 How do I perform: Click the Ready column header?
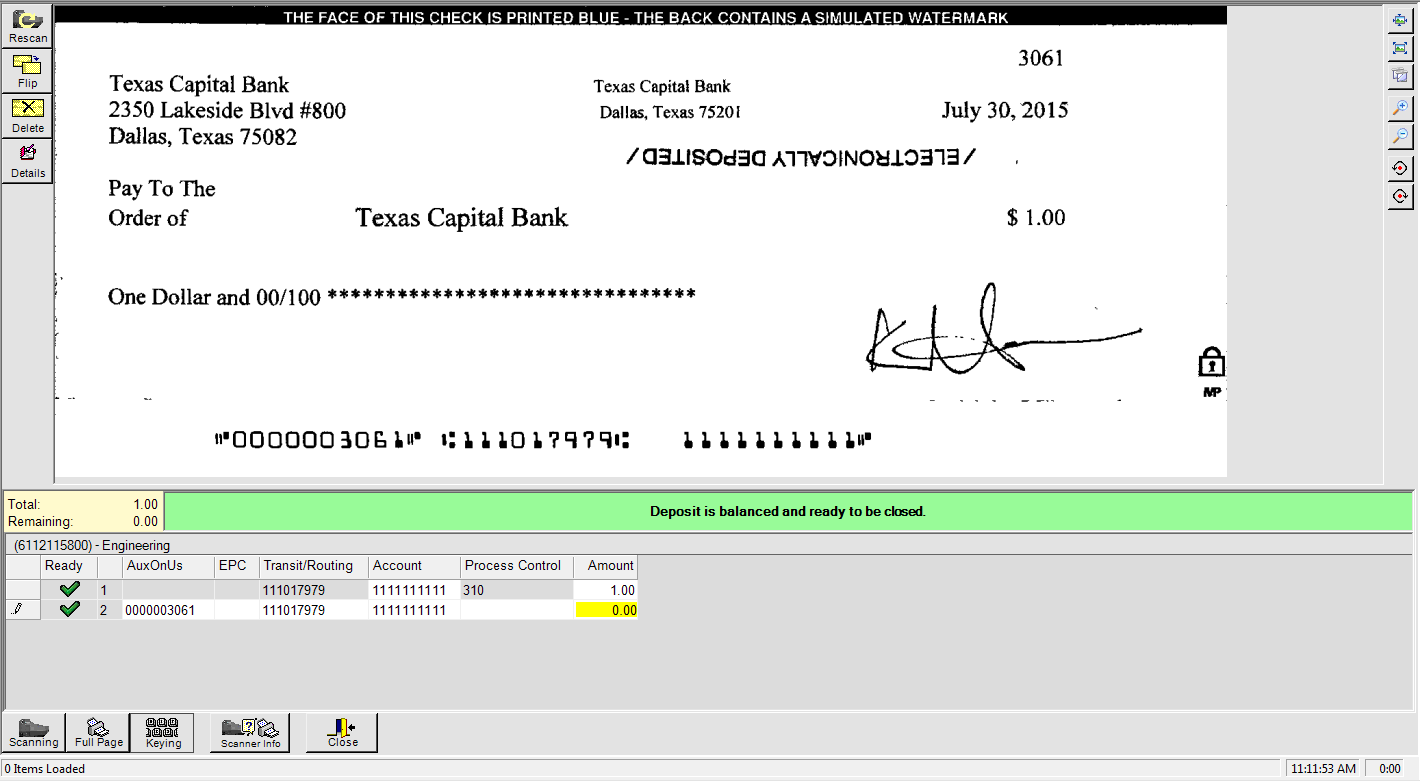(x=69, y=566)
